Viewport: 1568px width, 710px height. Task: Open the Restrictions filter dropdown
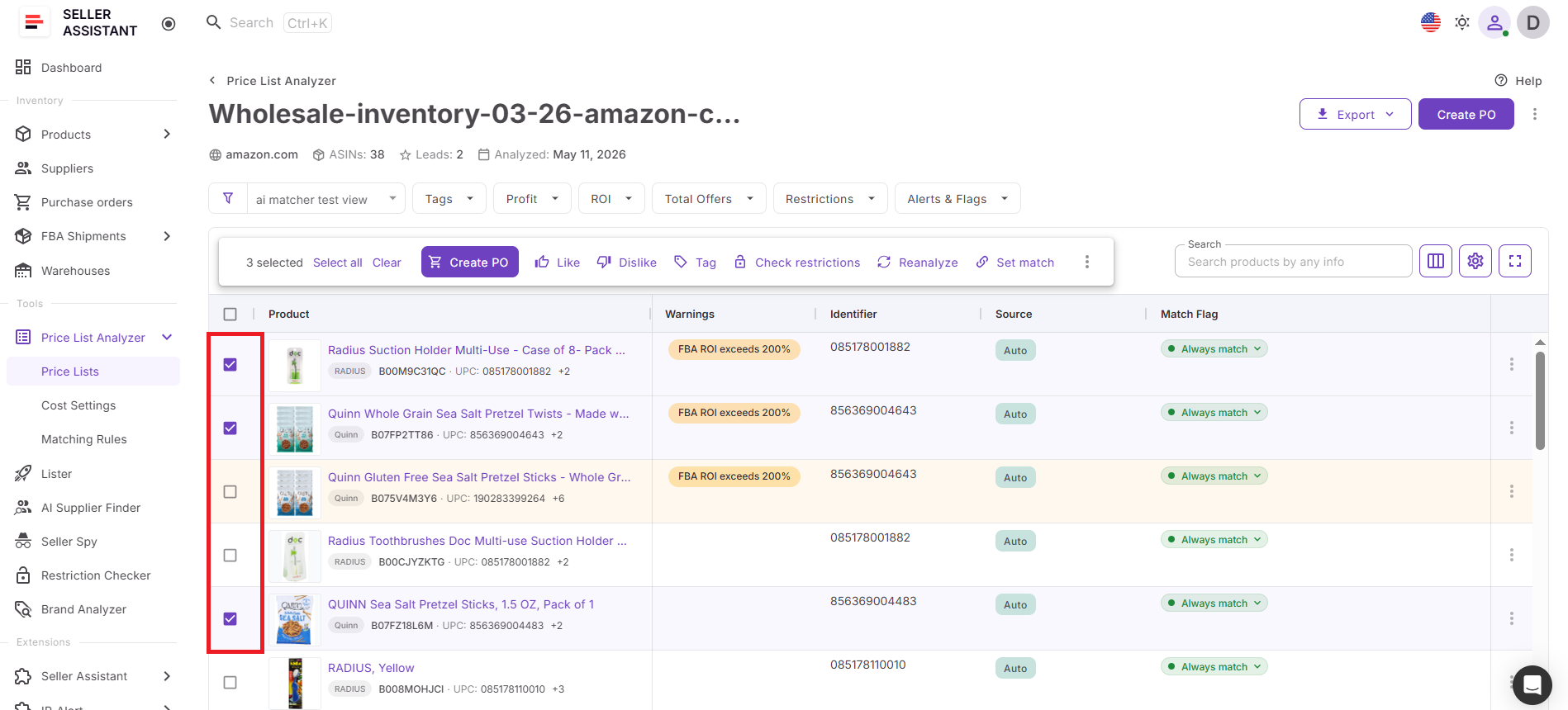click(830, 198)
